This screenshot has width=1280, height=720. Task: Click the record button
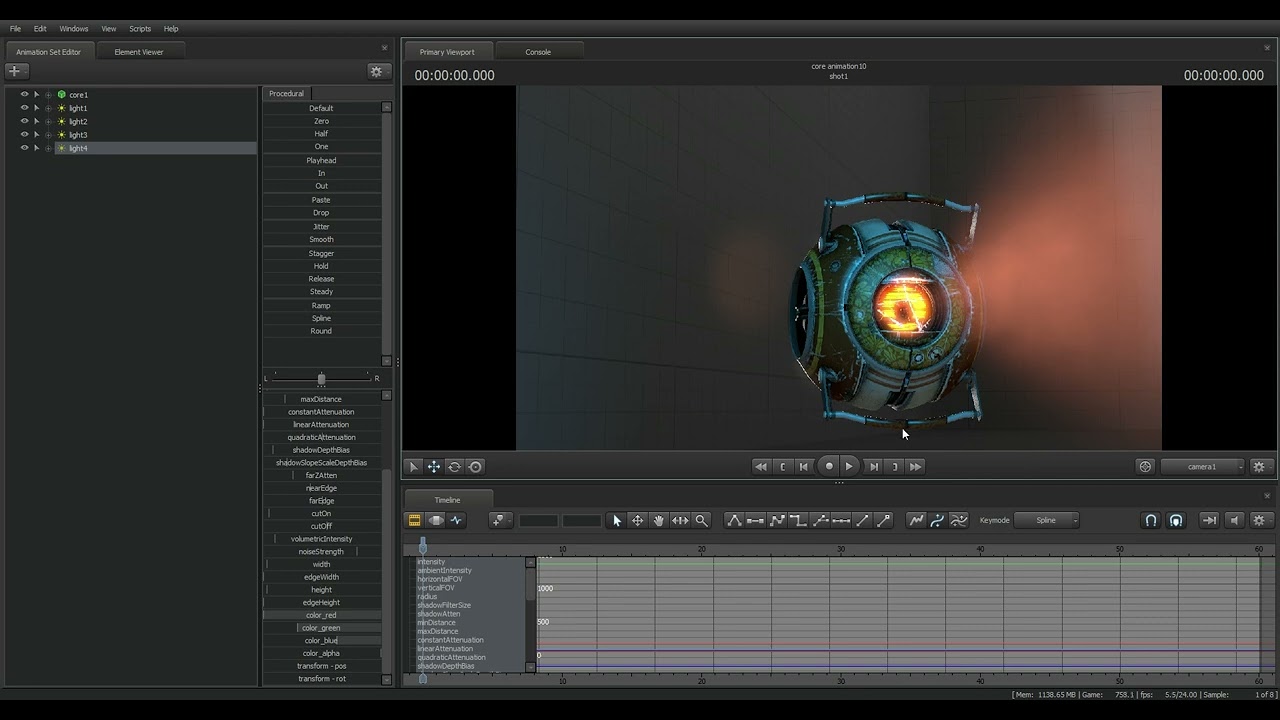tap(829, 466)
